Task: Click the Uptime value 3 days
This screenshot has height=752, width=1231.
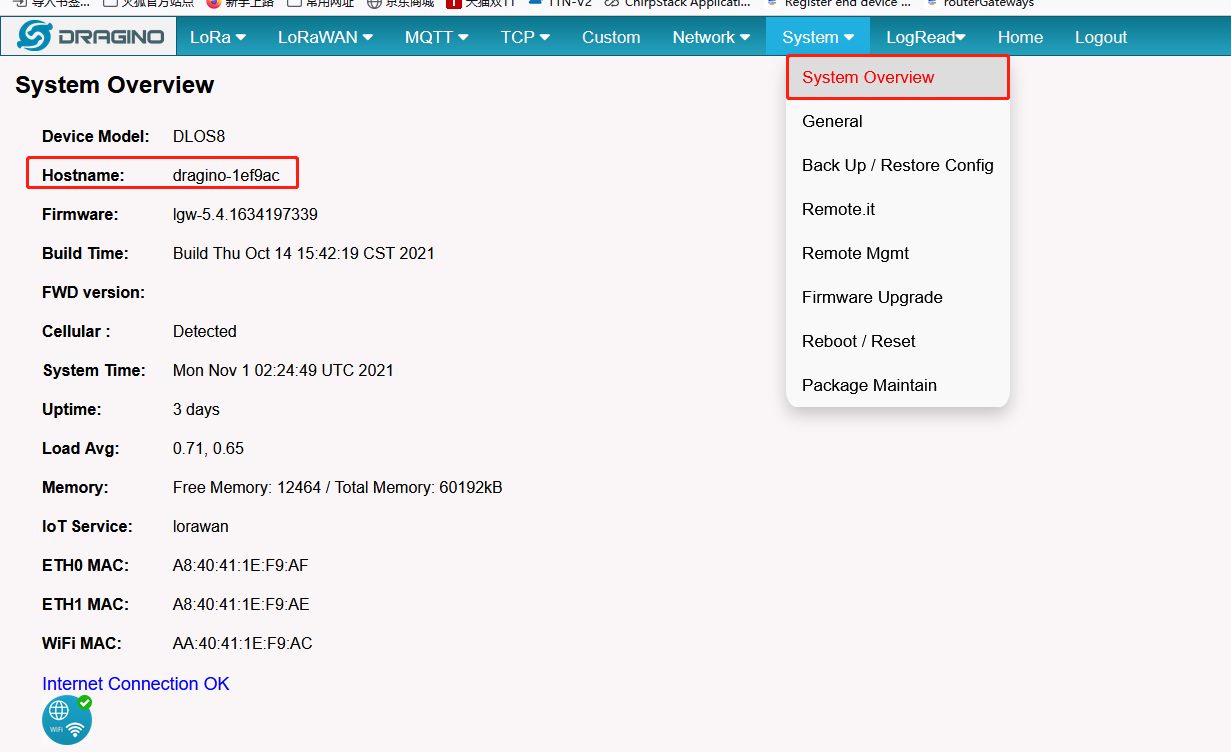Action: tap(196, 410)
